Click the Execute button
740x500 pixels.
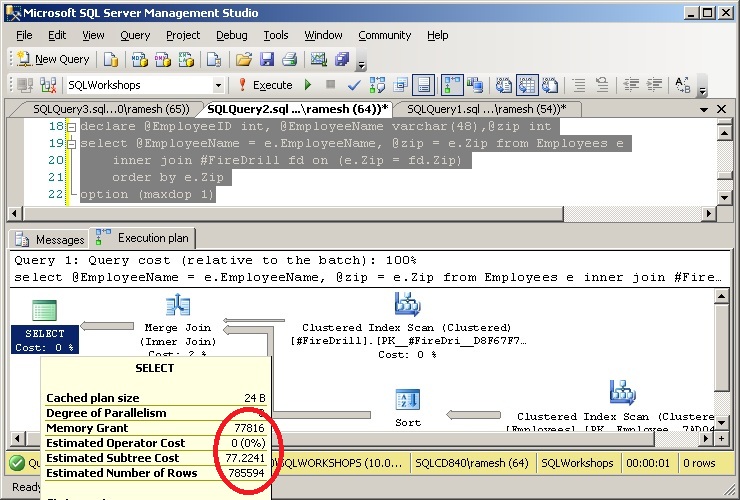click(x=265, y=85)
